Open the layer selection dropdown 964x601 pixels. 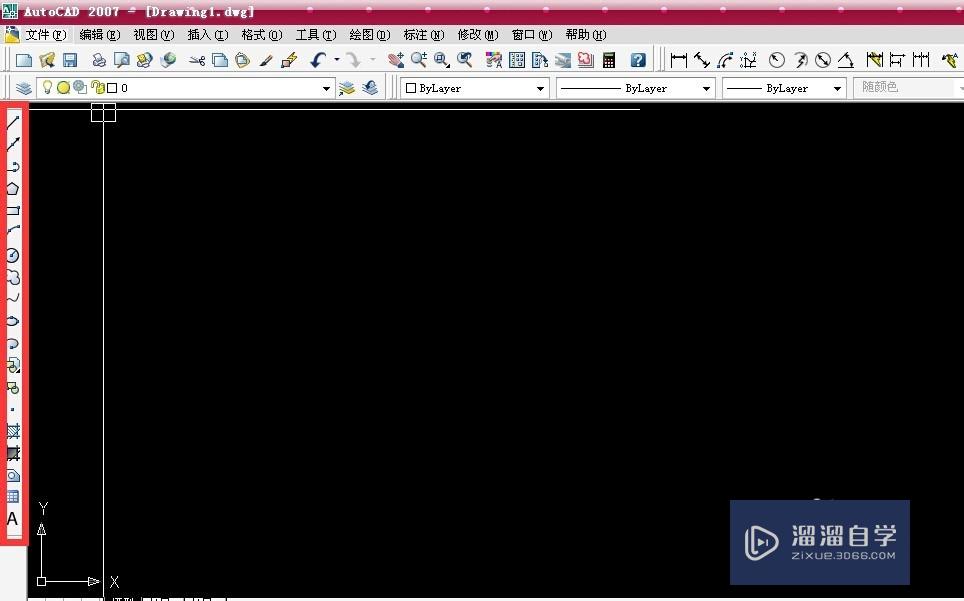[x=326, y=87]
